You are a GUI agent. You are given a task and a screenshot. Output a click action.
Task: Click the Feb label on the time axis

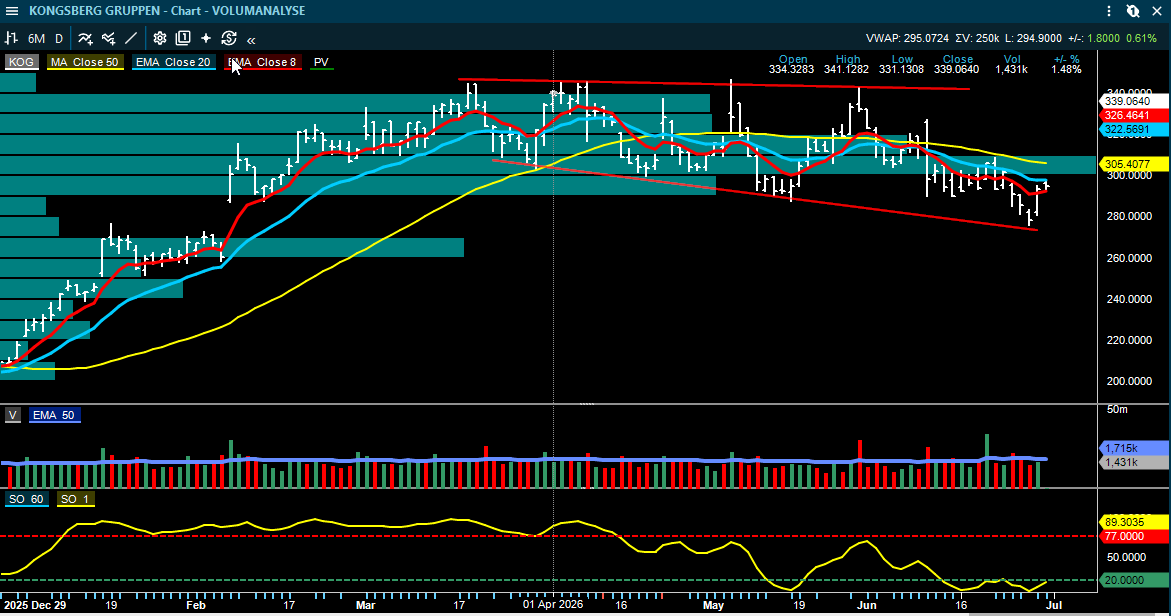point(196,605)
